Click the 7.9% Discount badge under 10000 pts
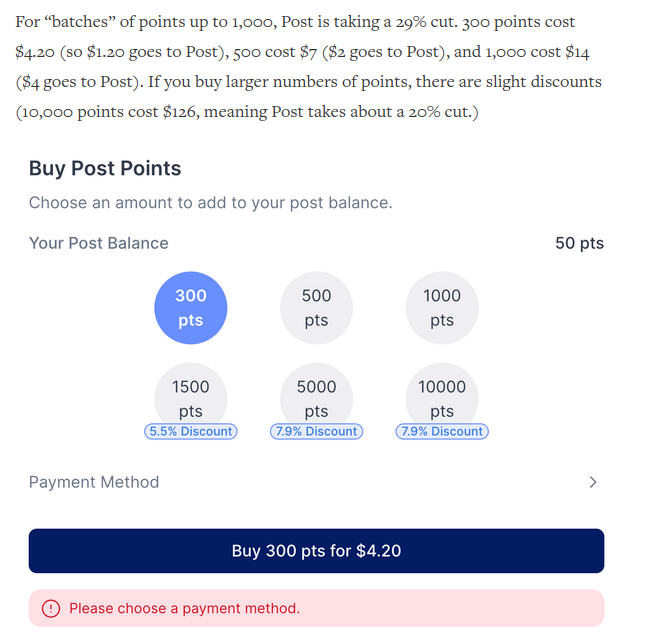This screenshot has height=639, width=654. click(x=442, y=432)
